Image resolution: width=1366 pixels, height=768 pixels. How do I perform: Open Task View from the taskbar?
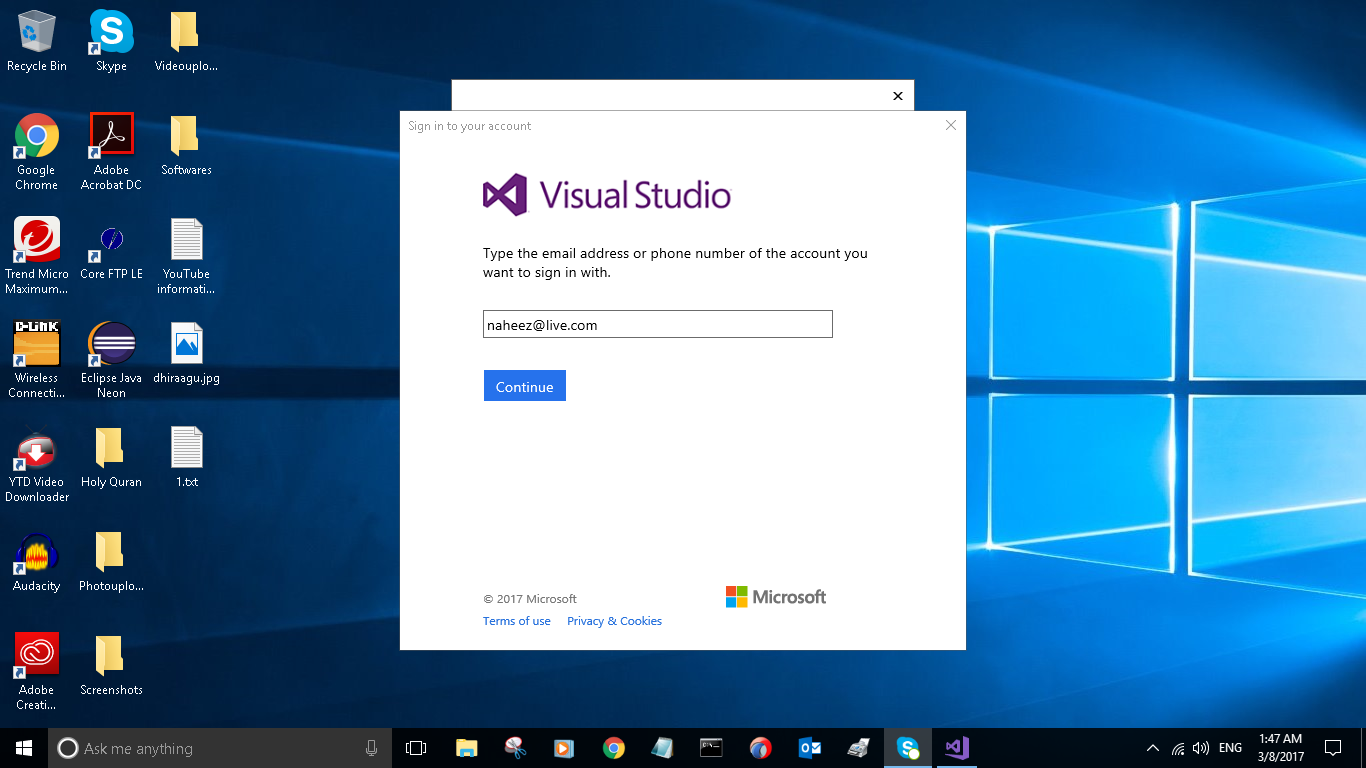click(415, 747)
